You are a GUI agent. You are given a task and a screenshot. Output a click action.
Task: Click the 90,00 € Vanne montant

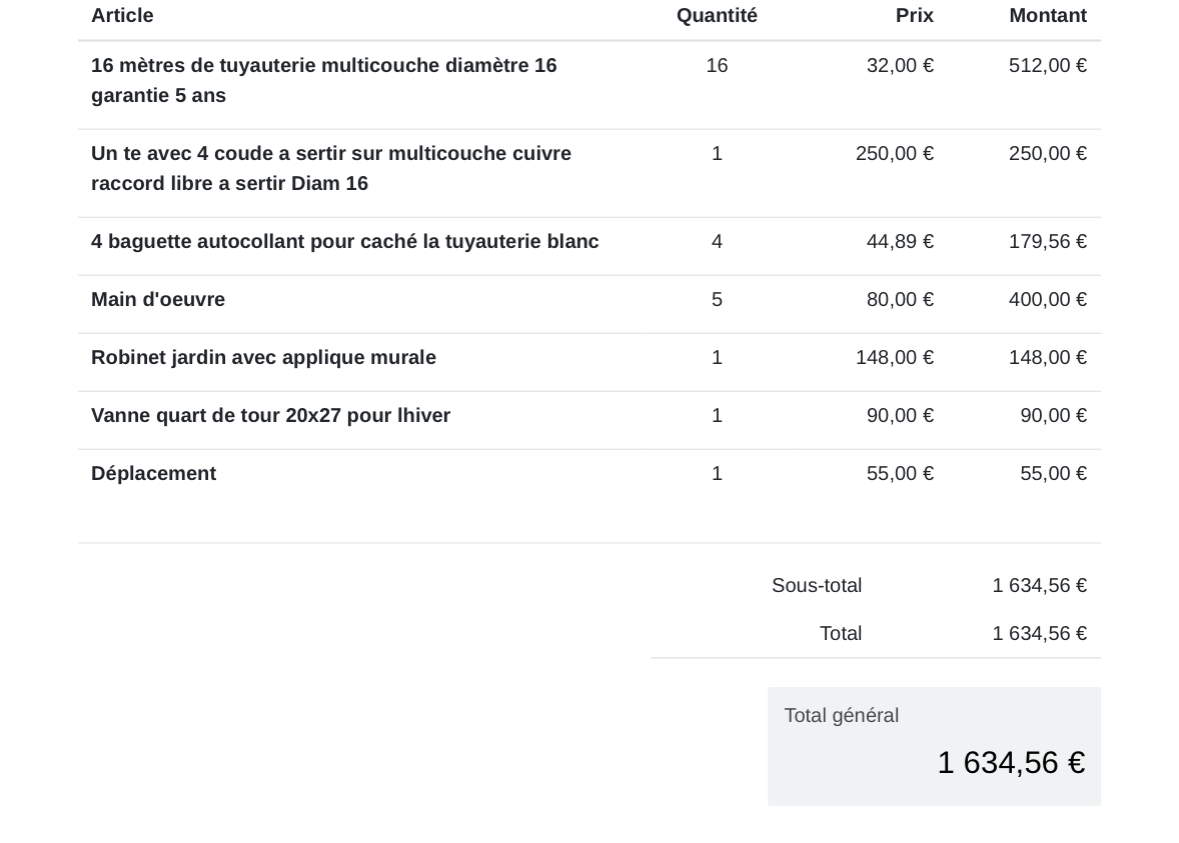coord(1053,415)
